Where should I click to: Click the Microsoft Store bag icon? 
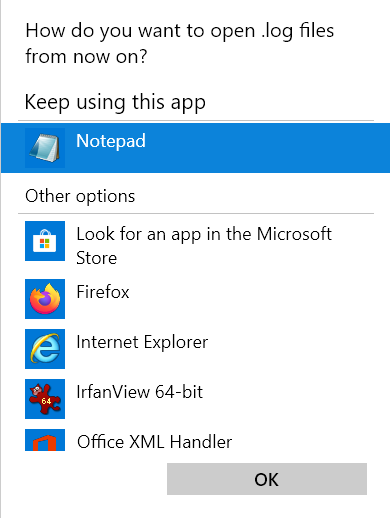coord(45,241)
